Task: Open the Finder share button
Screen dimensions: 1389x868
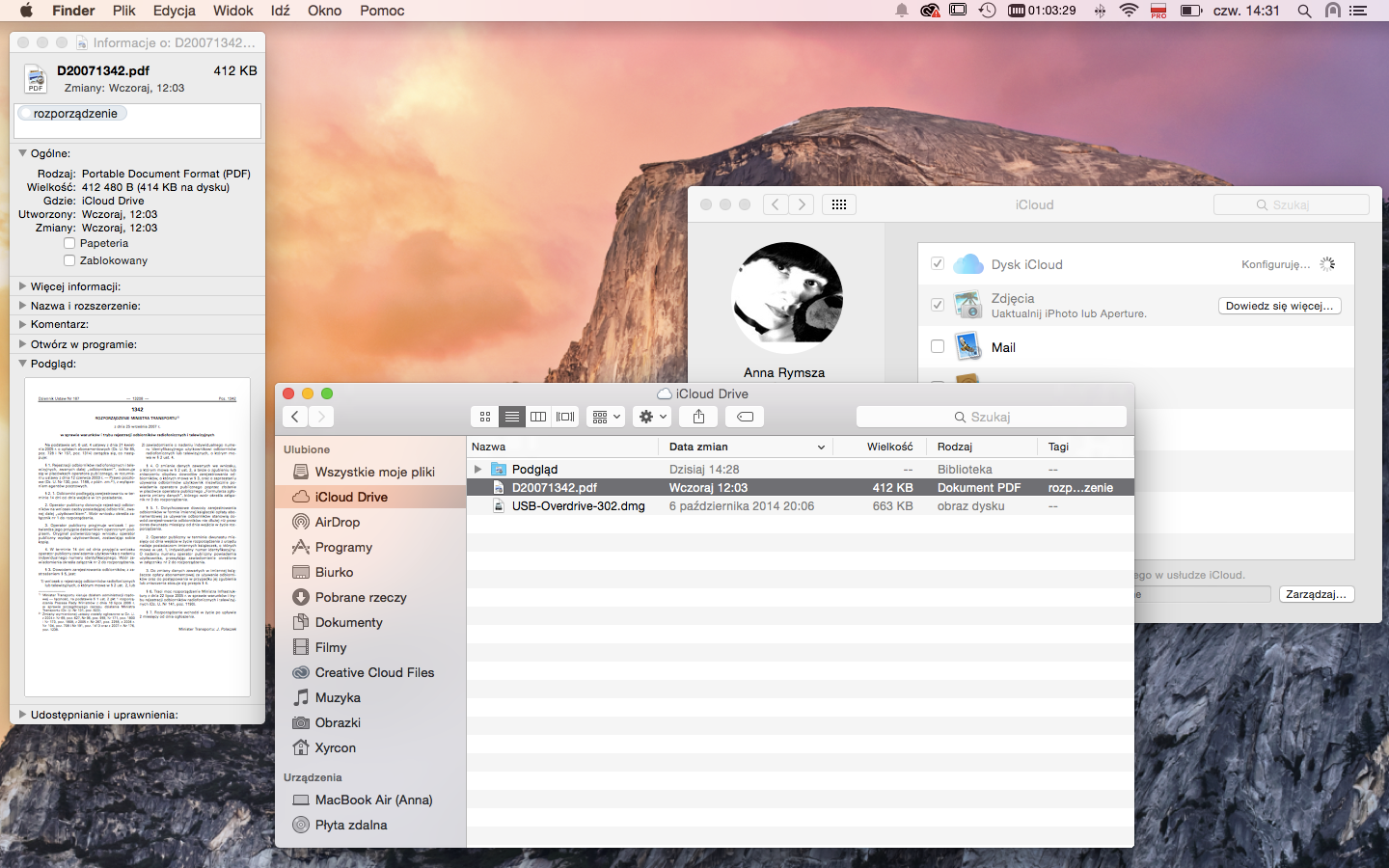Action: pyautogui.click(x=698, y=417)
